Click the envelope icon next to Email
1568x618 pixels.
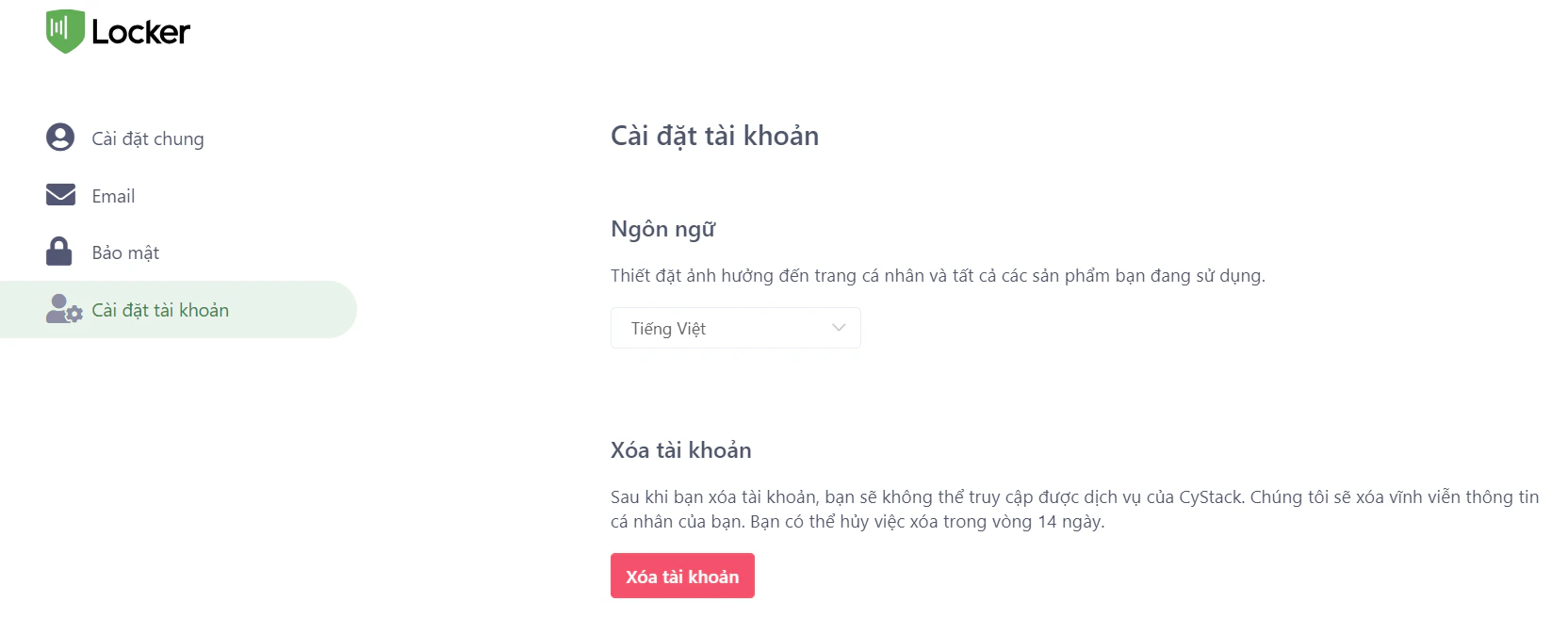point(59,194)
